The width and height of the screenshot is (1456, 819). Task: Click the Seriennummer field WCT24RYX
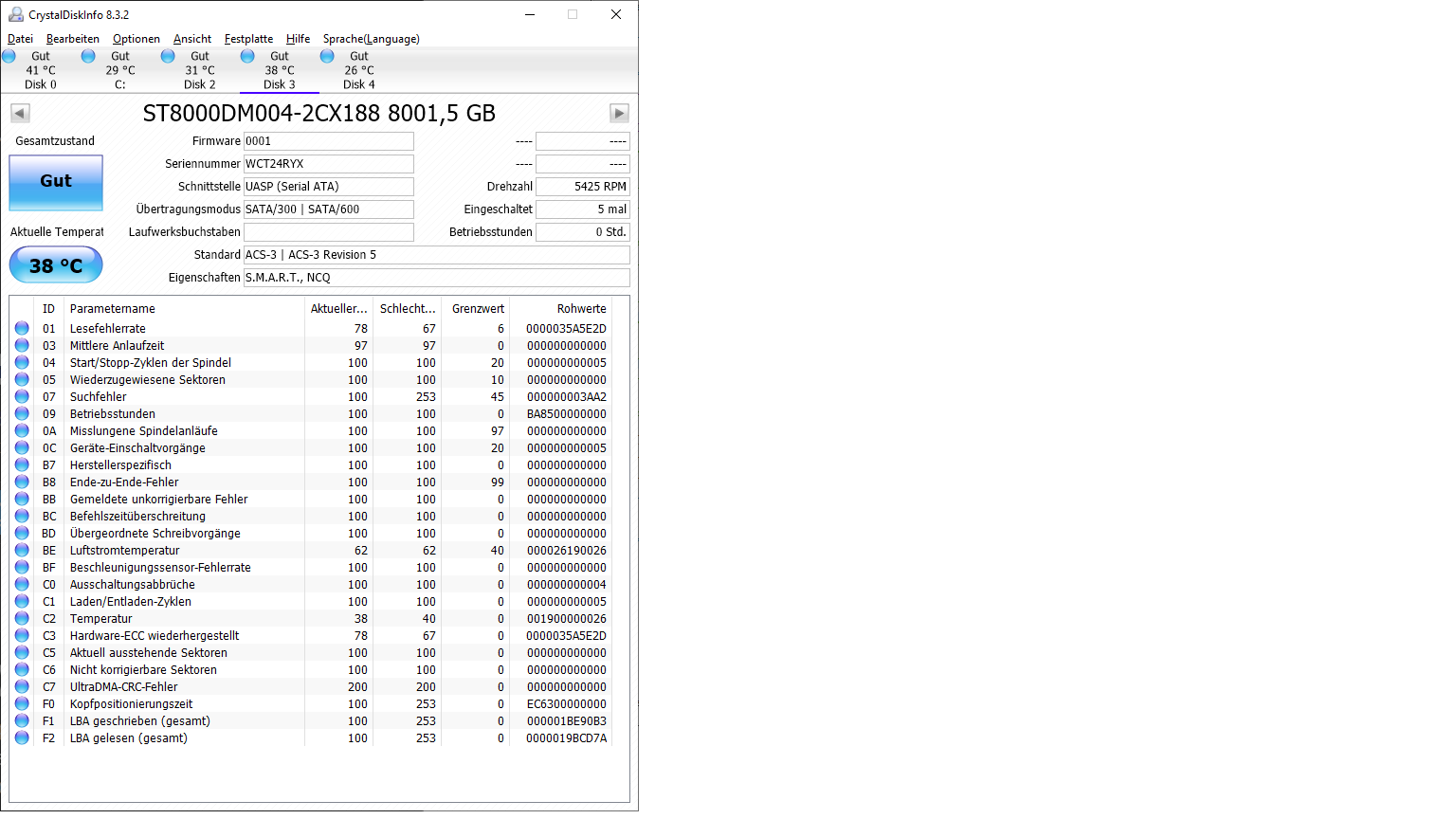[329, 164]
